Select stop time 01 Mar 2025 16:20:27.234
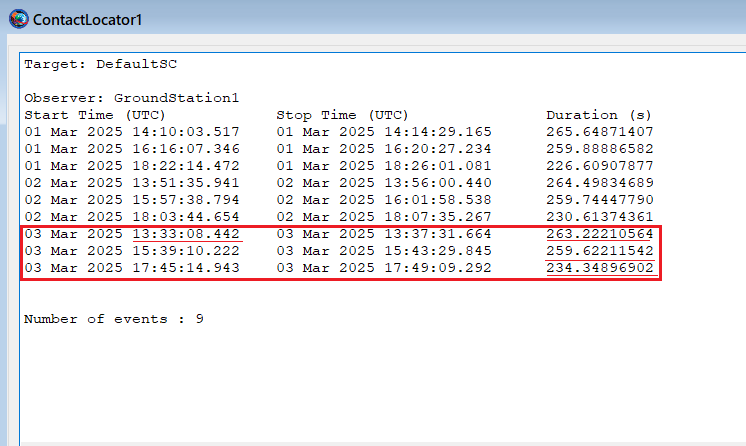The image size is (746, 446). pos(384,149)
